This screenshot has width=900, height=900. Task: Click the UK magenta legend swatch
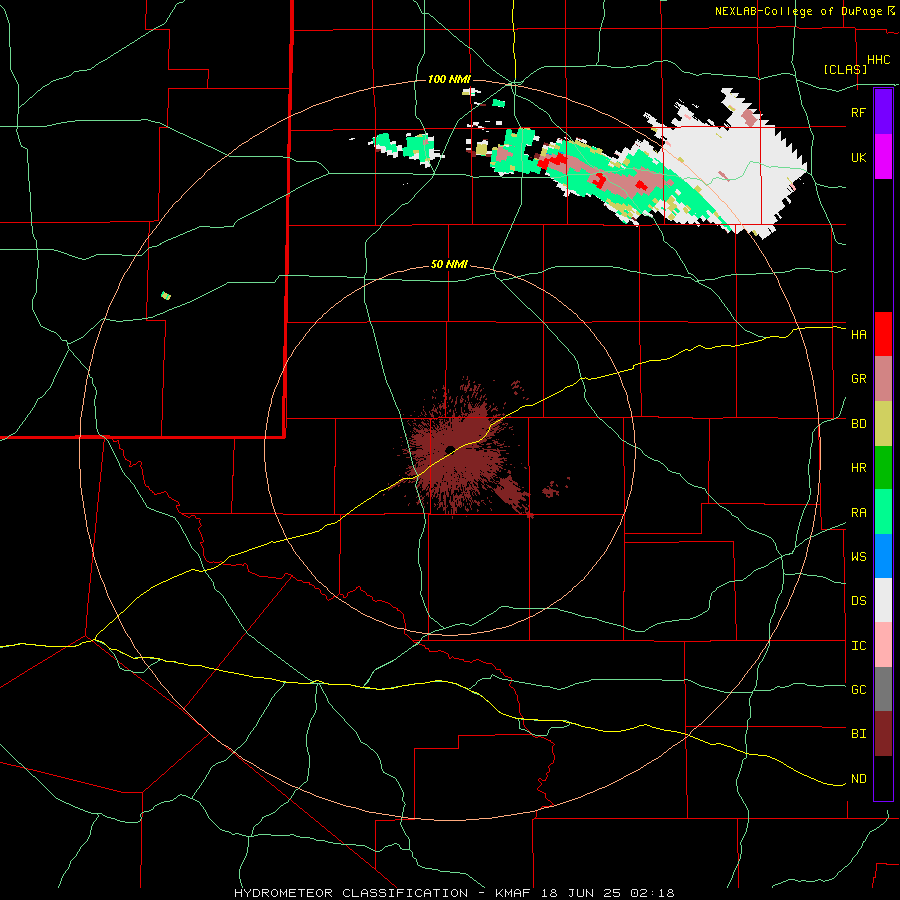click(883, 156)
